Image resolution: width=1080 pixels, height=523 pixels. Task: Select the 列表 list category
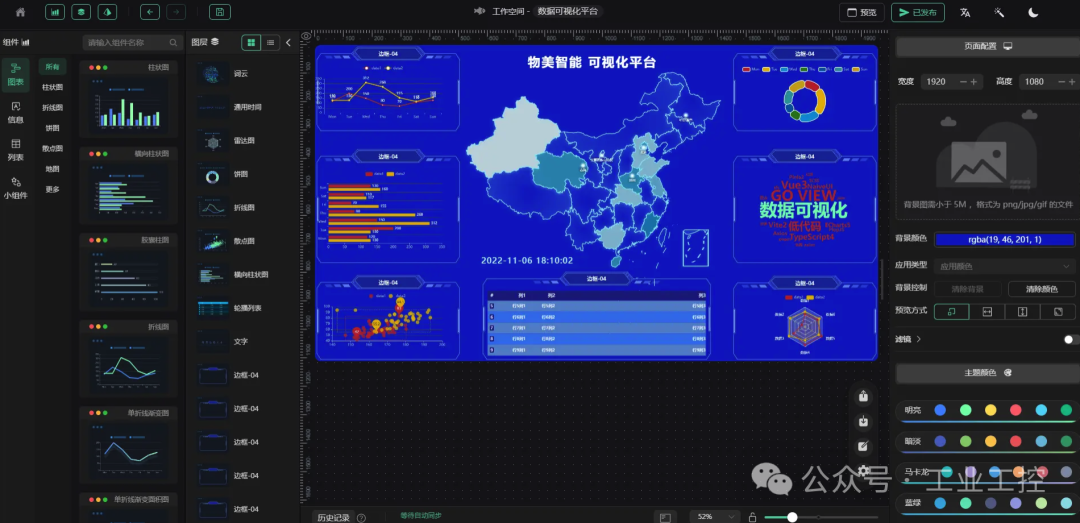click(16, 150)
